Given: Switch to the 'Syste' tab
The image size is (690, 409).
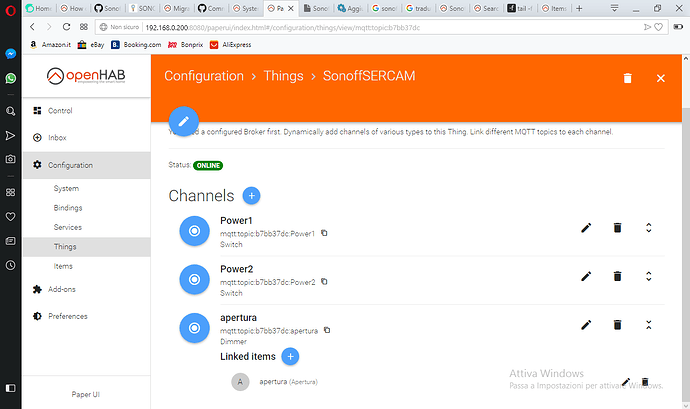Looking at the screenshot, I should click(246, 8).
